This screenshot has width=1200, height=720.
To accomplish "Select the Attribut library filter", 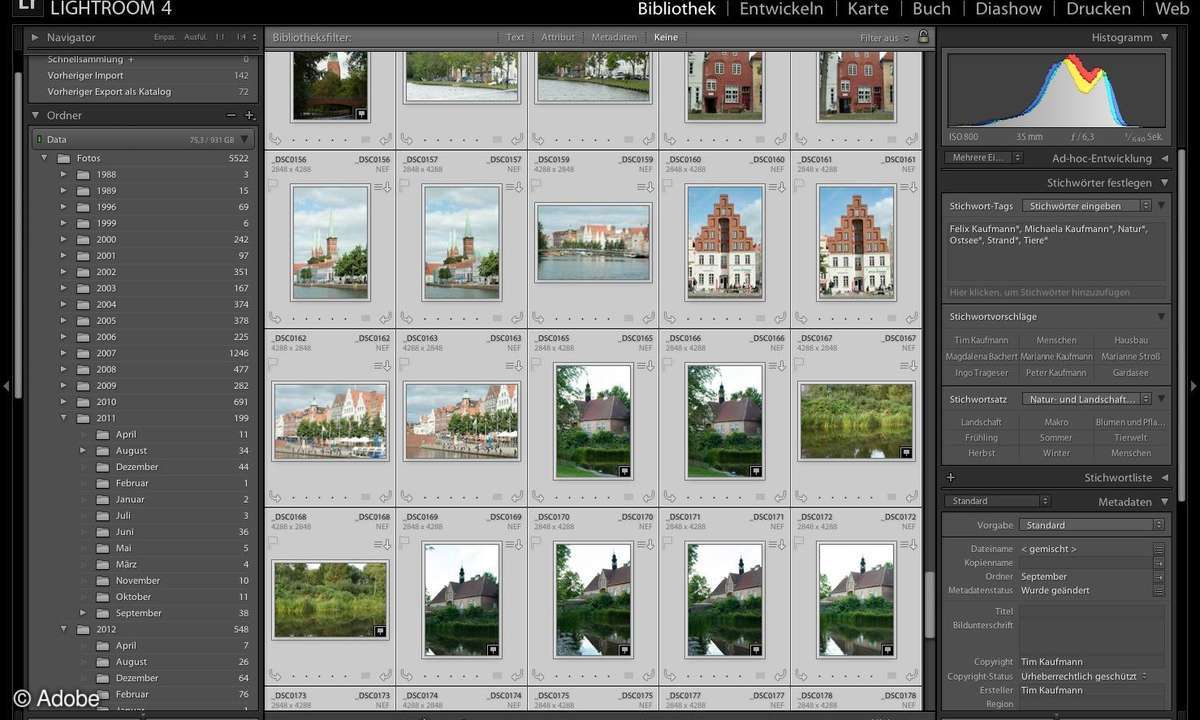I will coord(558,38).
